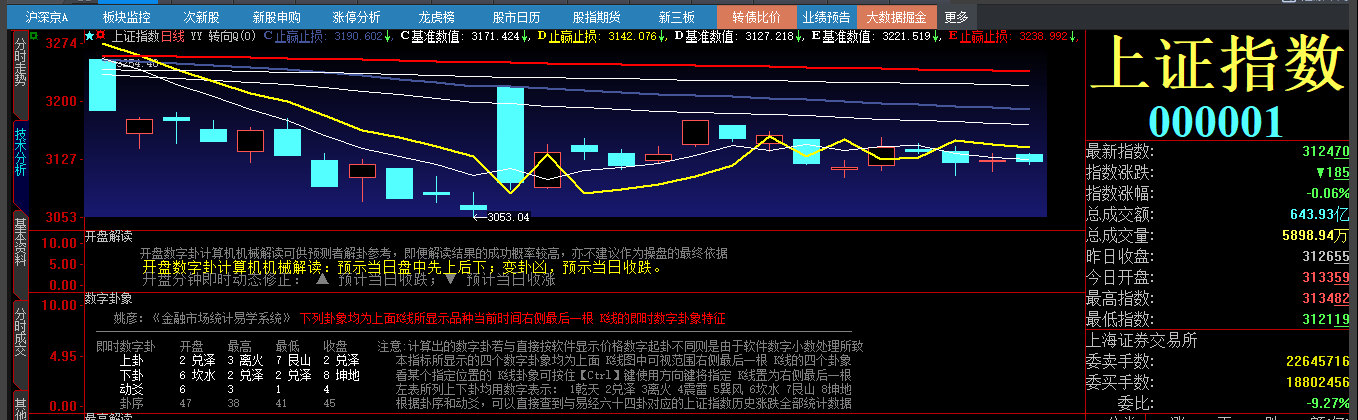Screen dimensions: 1358x420
Task: Click the 上卦 row label
Action: coord(130,359)
